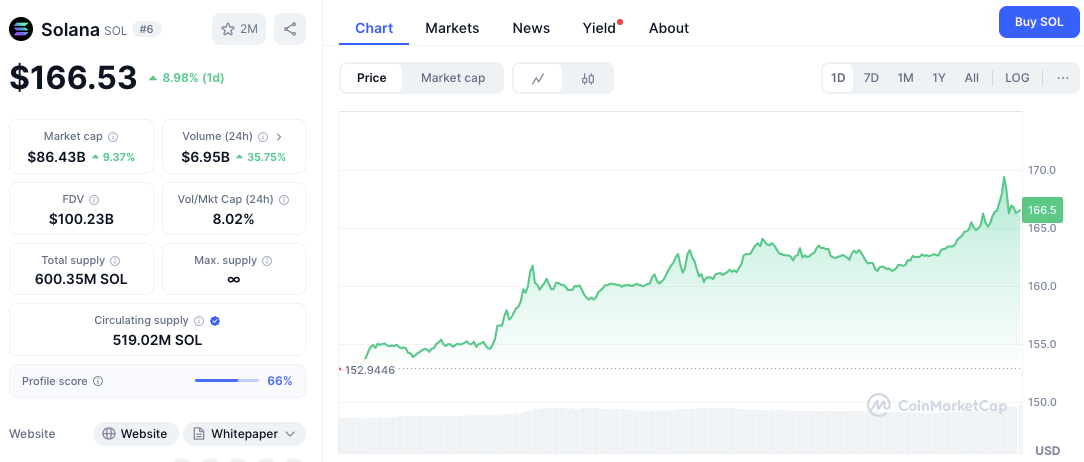Open the Yield tab

(x=599, y=28)
